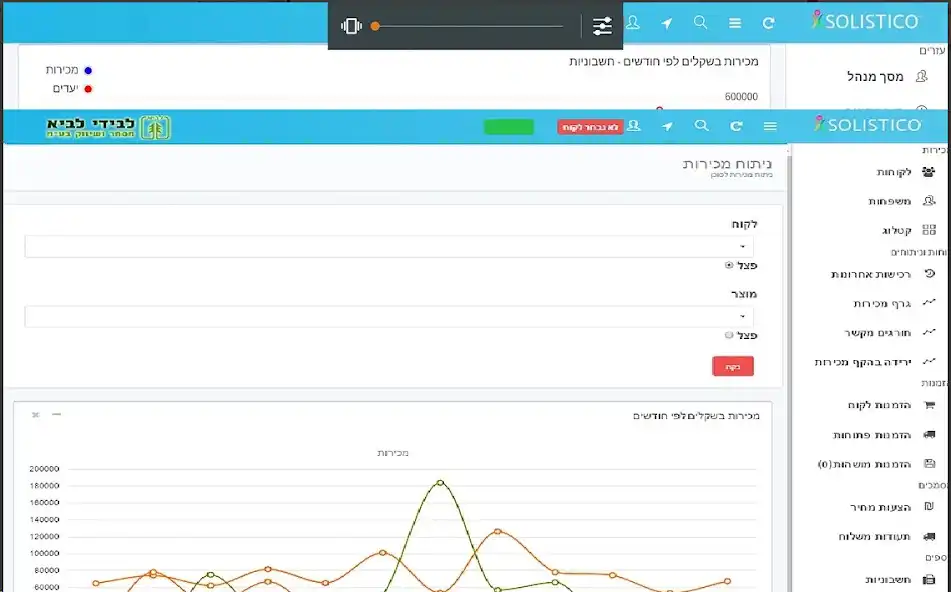
Task: Click the volume slider track
Action: coord(470,26)
